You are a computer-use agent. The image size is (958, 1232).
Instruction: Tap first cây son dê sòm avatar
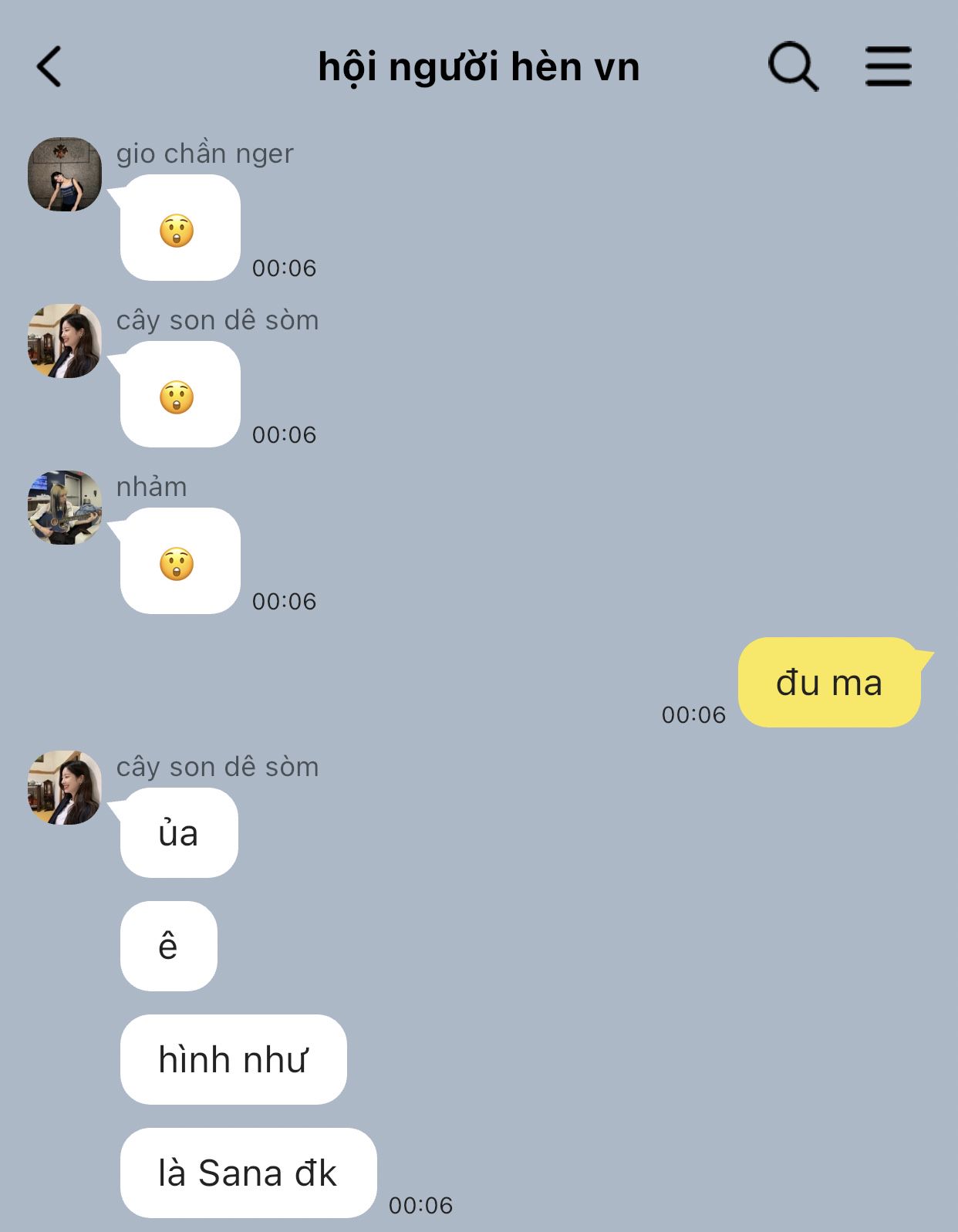[x=65, y=341]
